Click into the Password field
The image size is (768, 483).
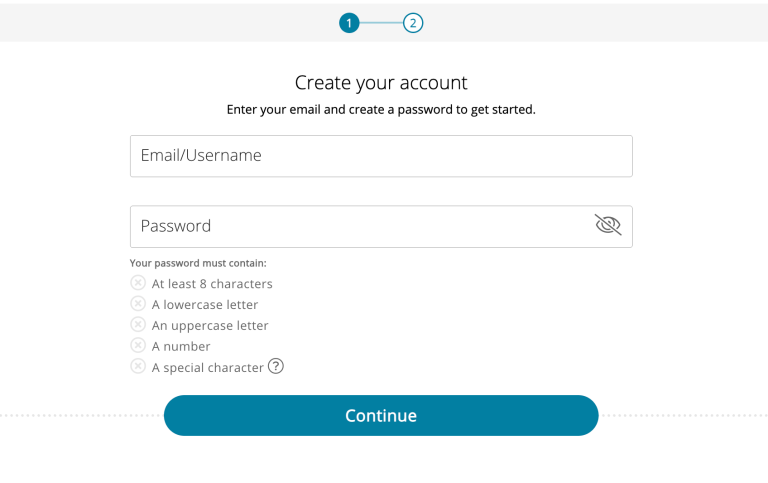tap(360, 227)
